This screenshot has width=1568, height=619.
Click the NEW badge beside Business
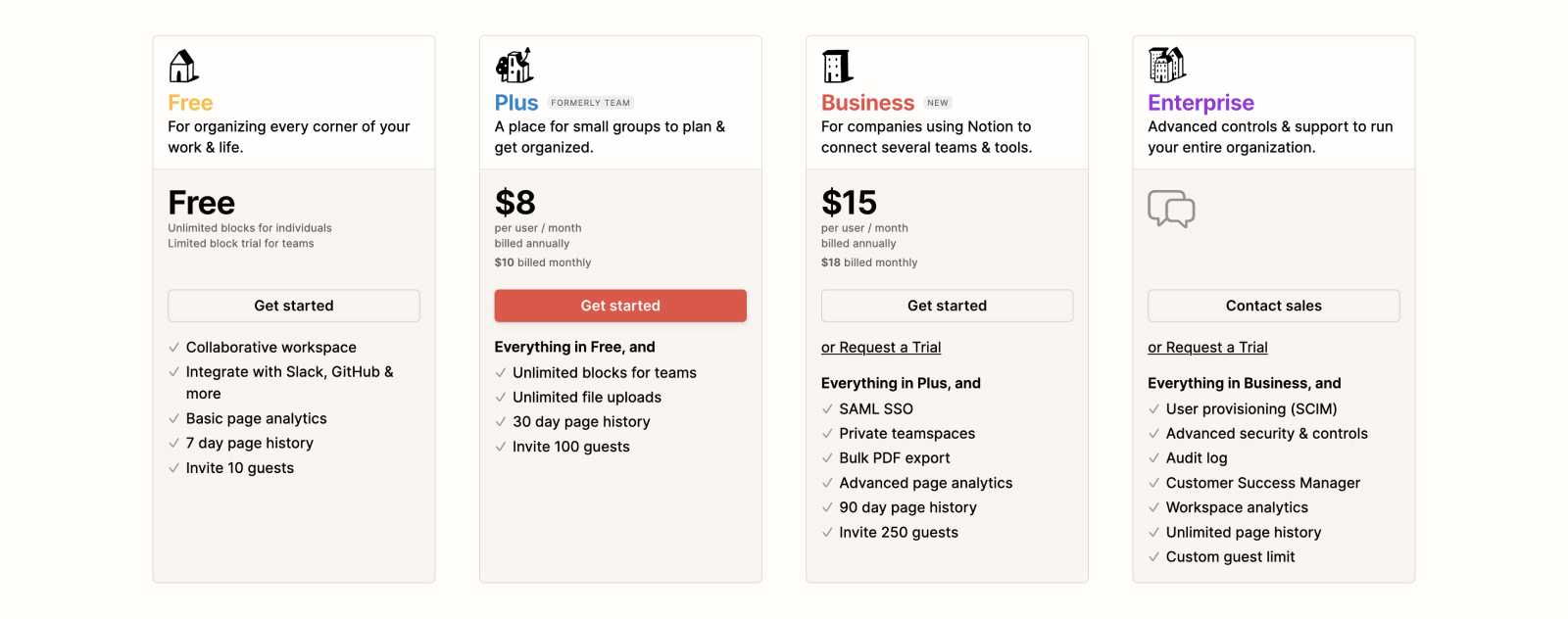[x=938, y=103]
